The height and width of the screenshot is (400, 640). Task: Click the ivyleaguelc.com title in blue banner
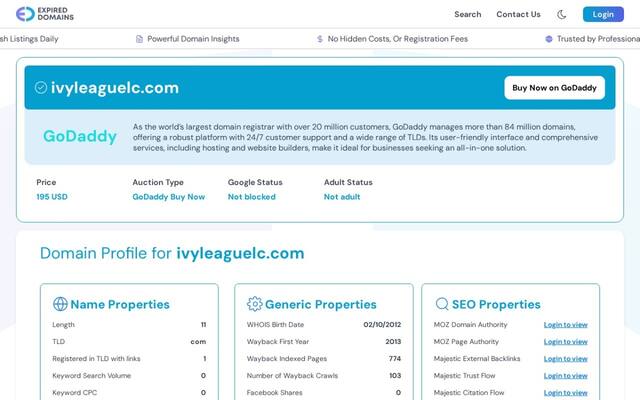pos(115,88)
